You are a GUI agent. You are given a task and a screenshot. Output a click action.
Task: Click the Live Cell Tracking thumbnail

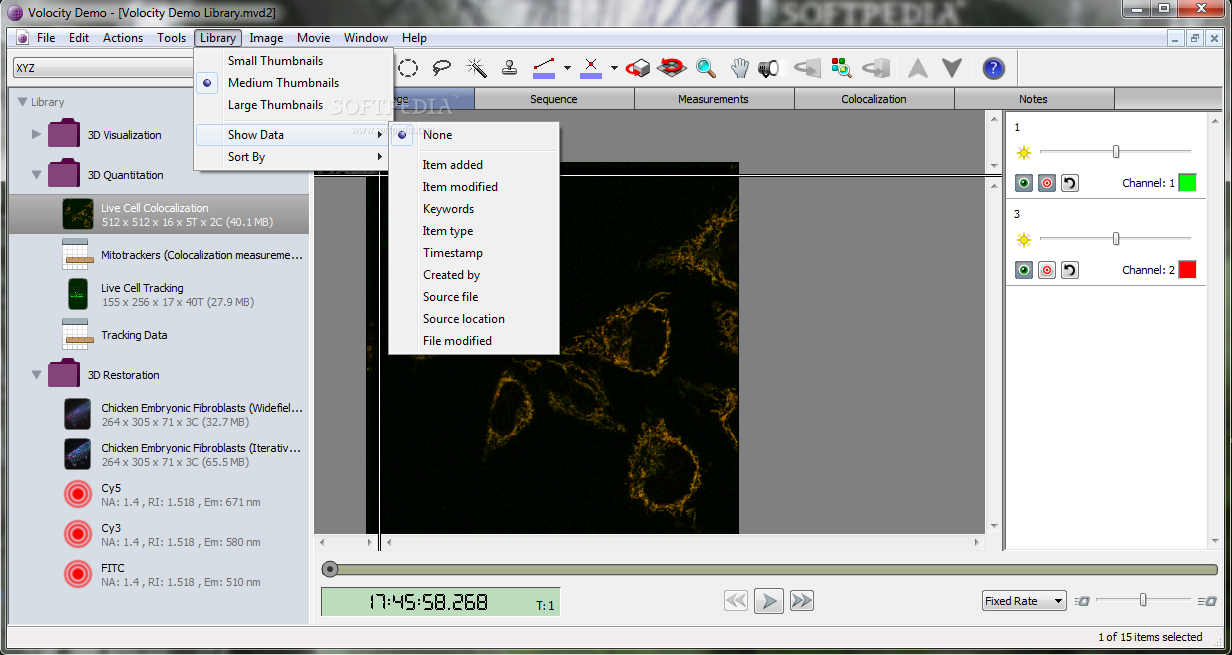(77, 294)
